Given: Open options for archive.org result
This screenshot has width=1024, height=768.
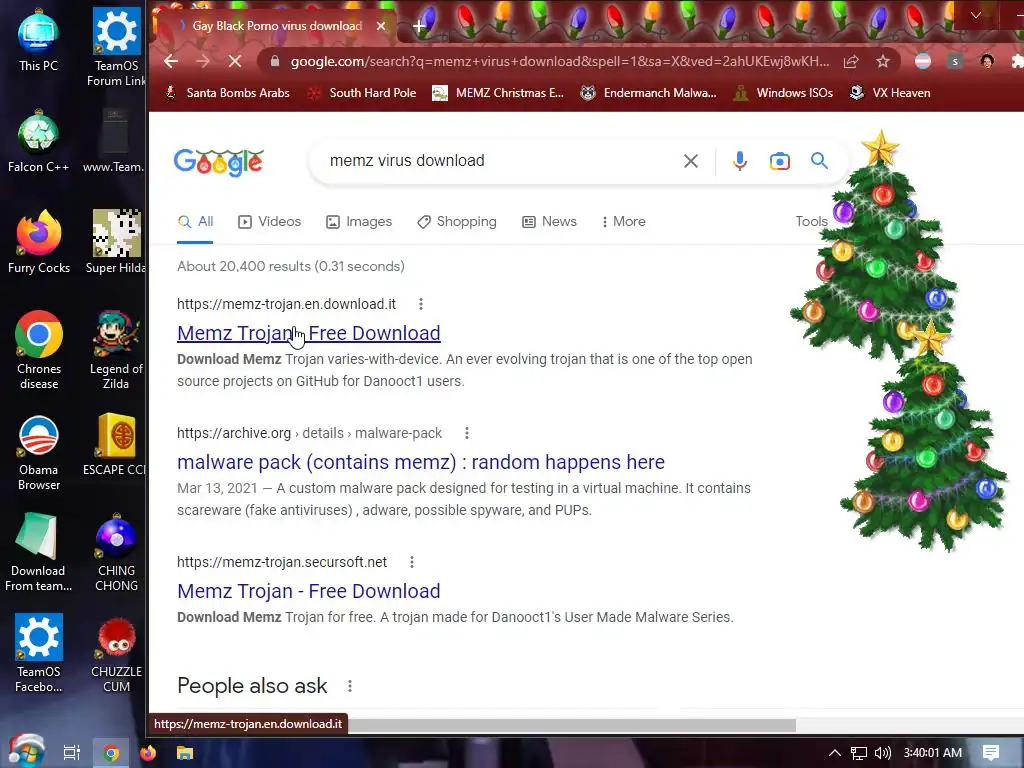Looking at the screenshot, I should 466,433.
